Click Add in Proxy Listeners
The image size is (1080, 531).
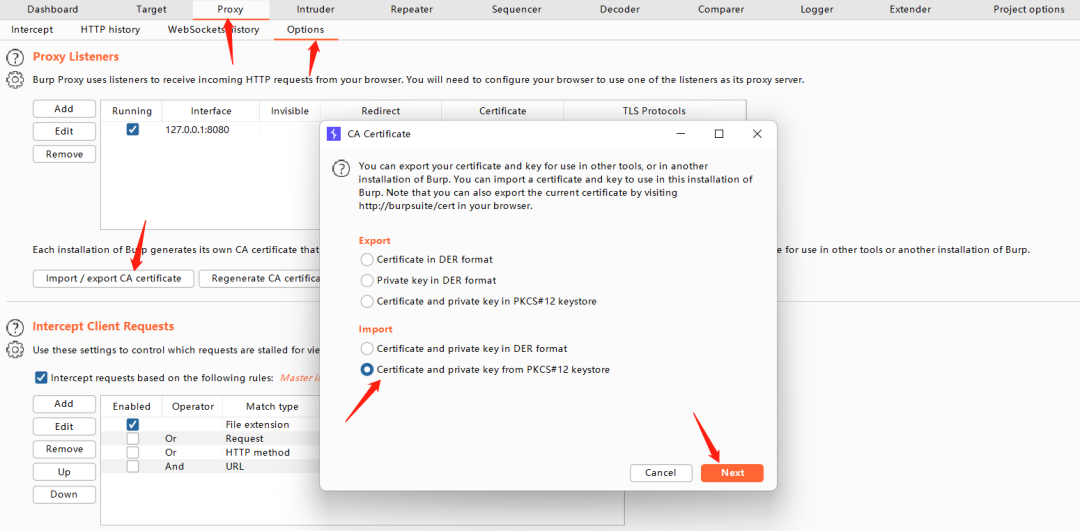tap(64, 109)
